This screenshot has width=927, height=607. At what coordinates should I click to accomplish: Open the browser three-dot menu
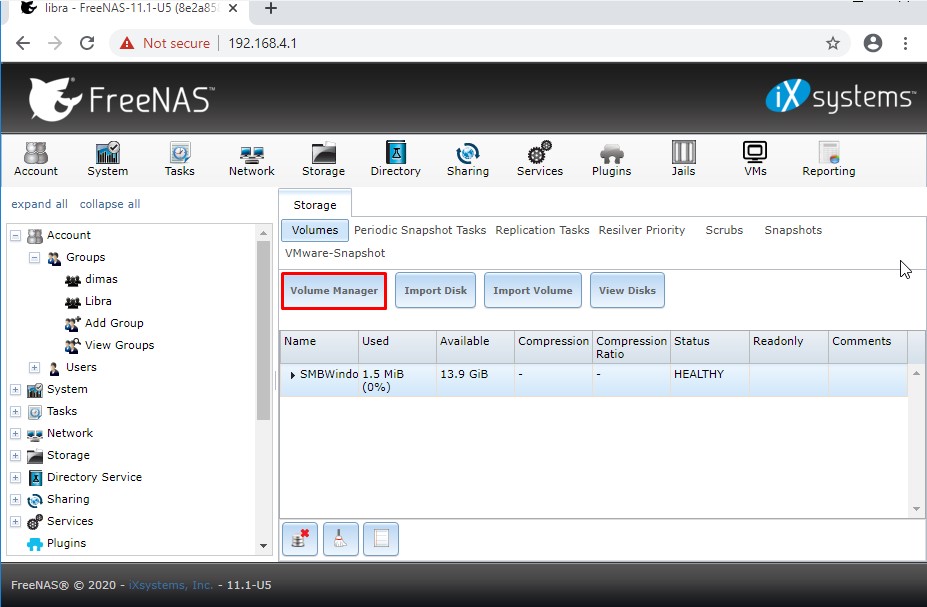coord(905,43)
